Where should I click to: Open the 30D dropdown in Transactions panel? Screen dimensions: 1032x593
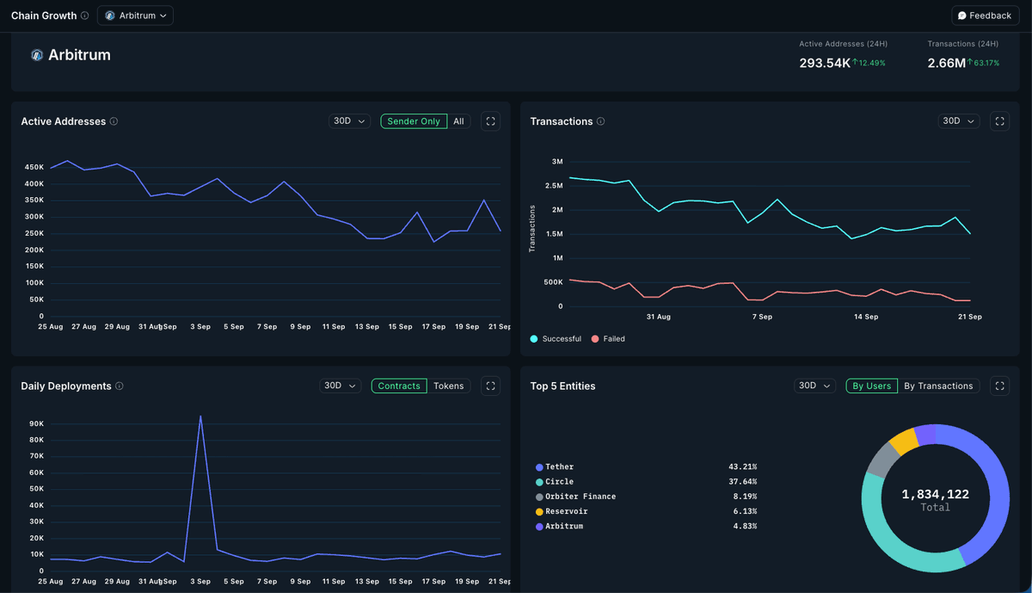(x=958, y=121)
